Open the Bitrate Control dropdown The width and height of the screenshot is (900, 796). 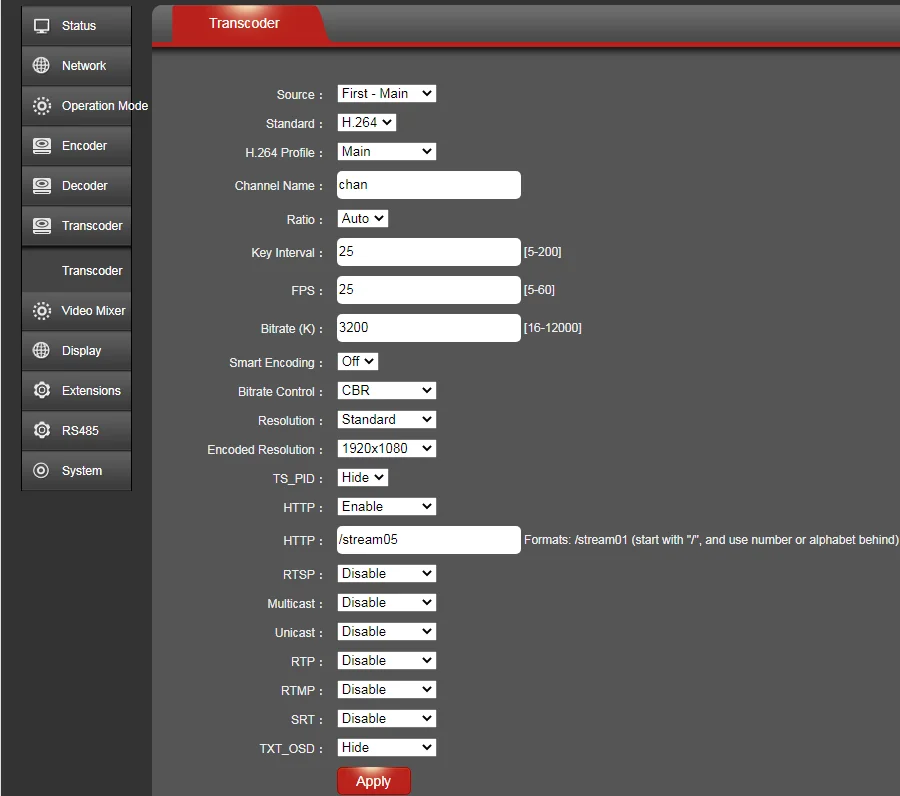coord(386,391)
